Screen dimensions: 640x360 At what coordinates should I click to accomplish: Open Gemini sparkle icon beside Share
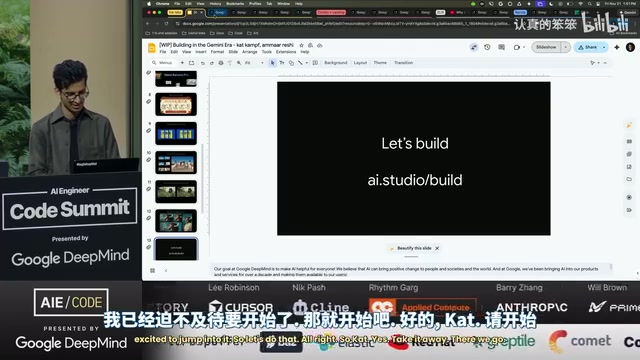617,47
